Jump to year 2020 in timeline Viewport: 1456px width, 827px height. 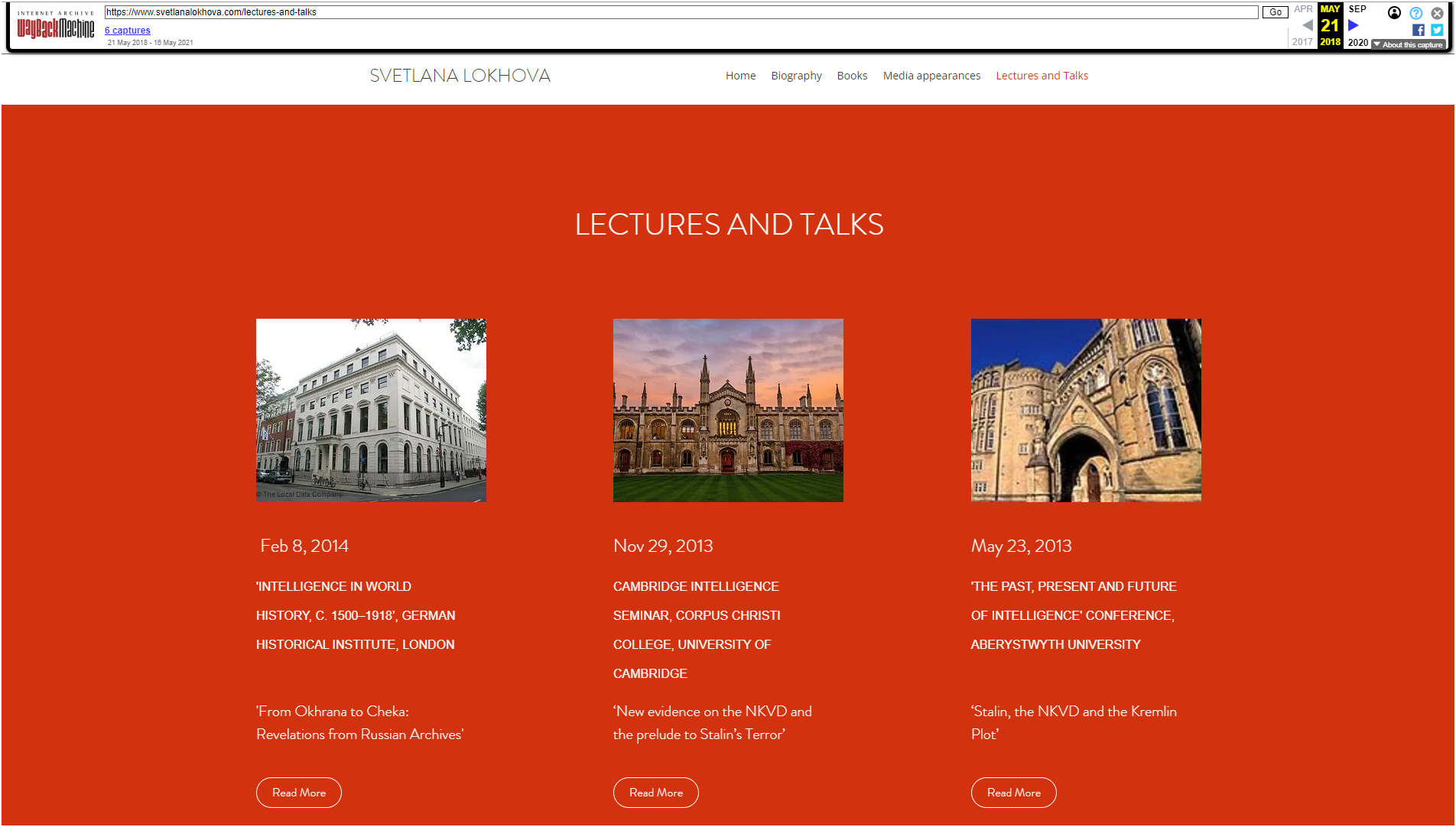(1357, 43)
